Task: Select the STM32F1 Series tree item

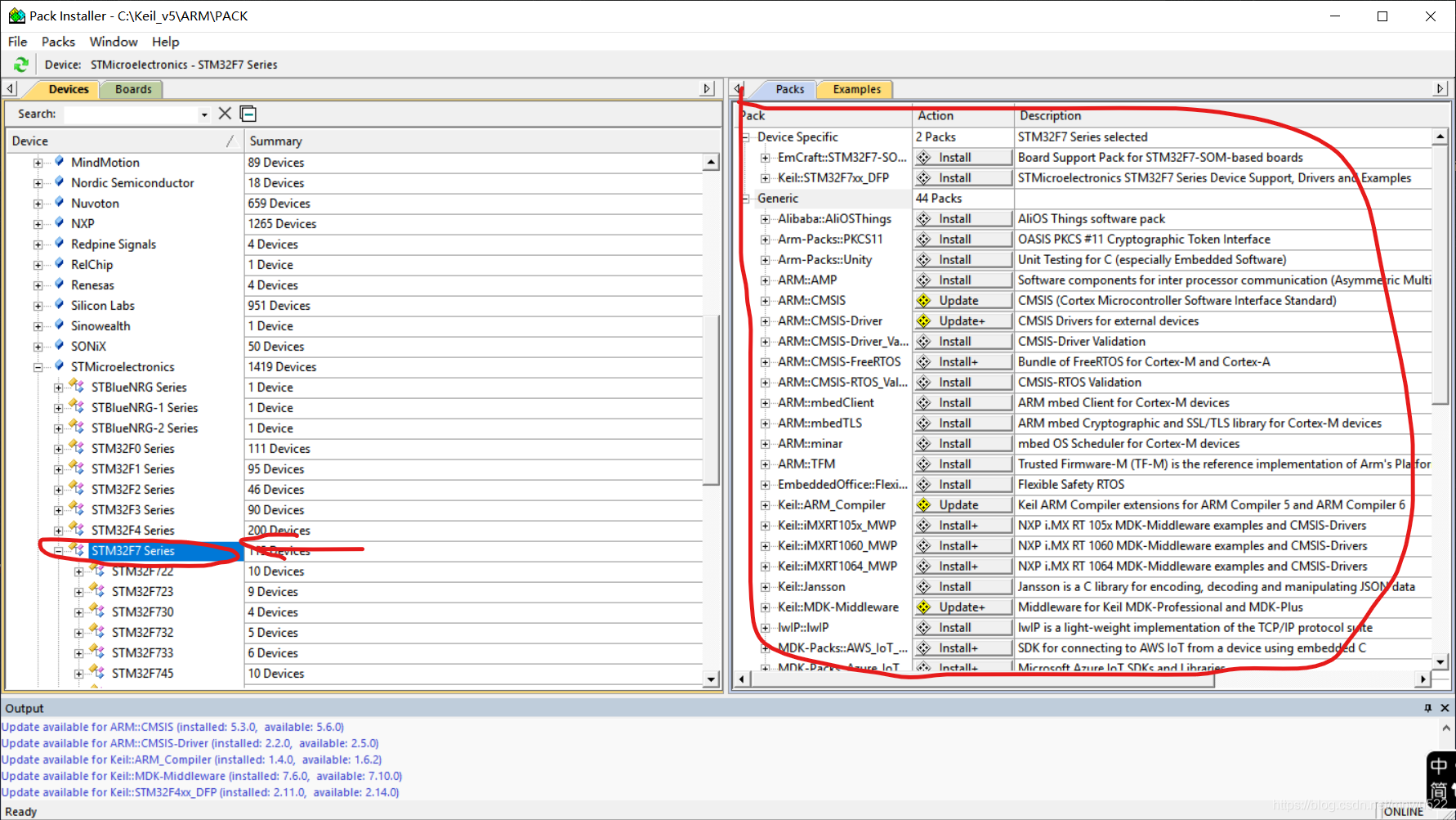Action: coord(133,468)
